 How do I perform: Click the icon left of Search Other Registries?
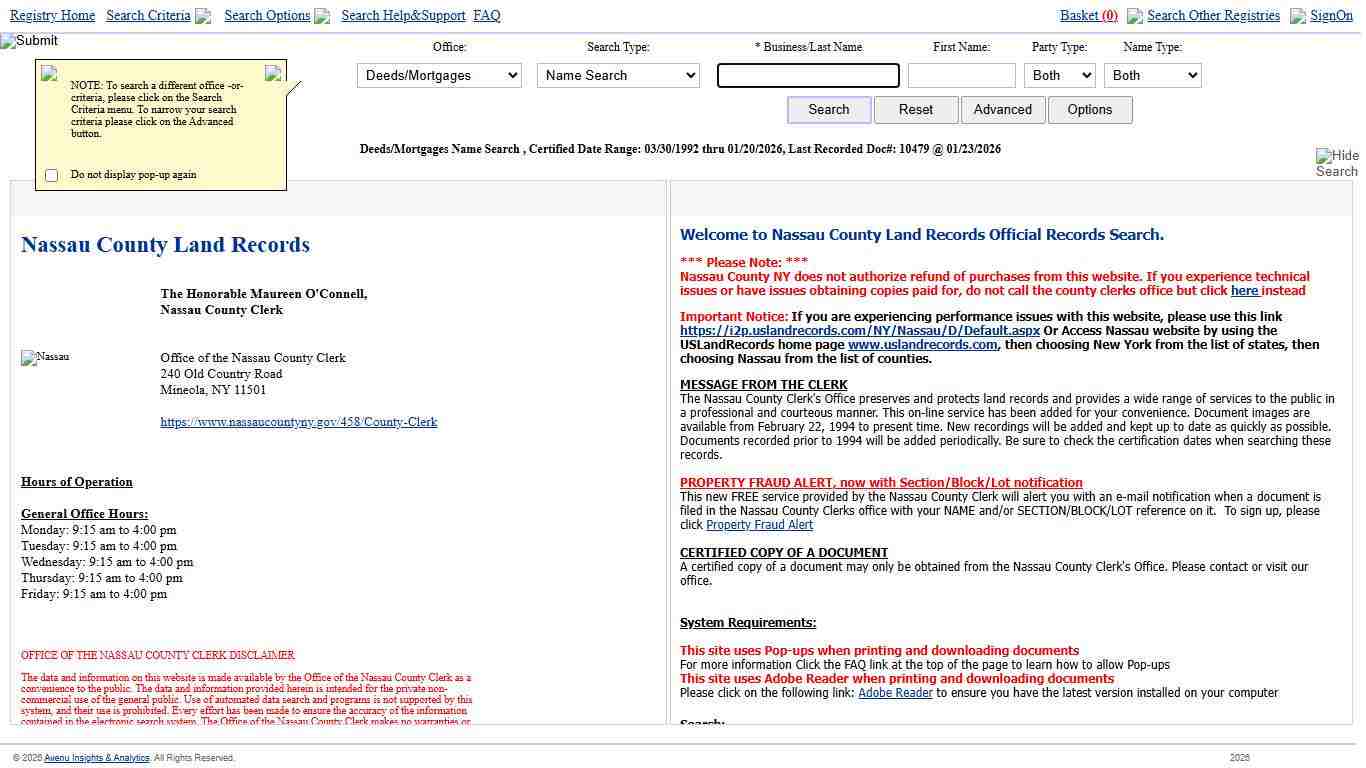click(1134, 17)
